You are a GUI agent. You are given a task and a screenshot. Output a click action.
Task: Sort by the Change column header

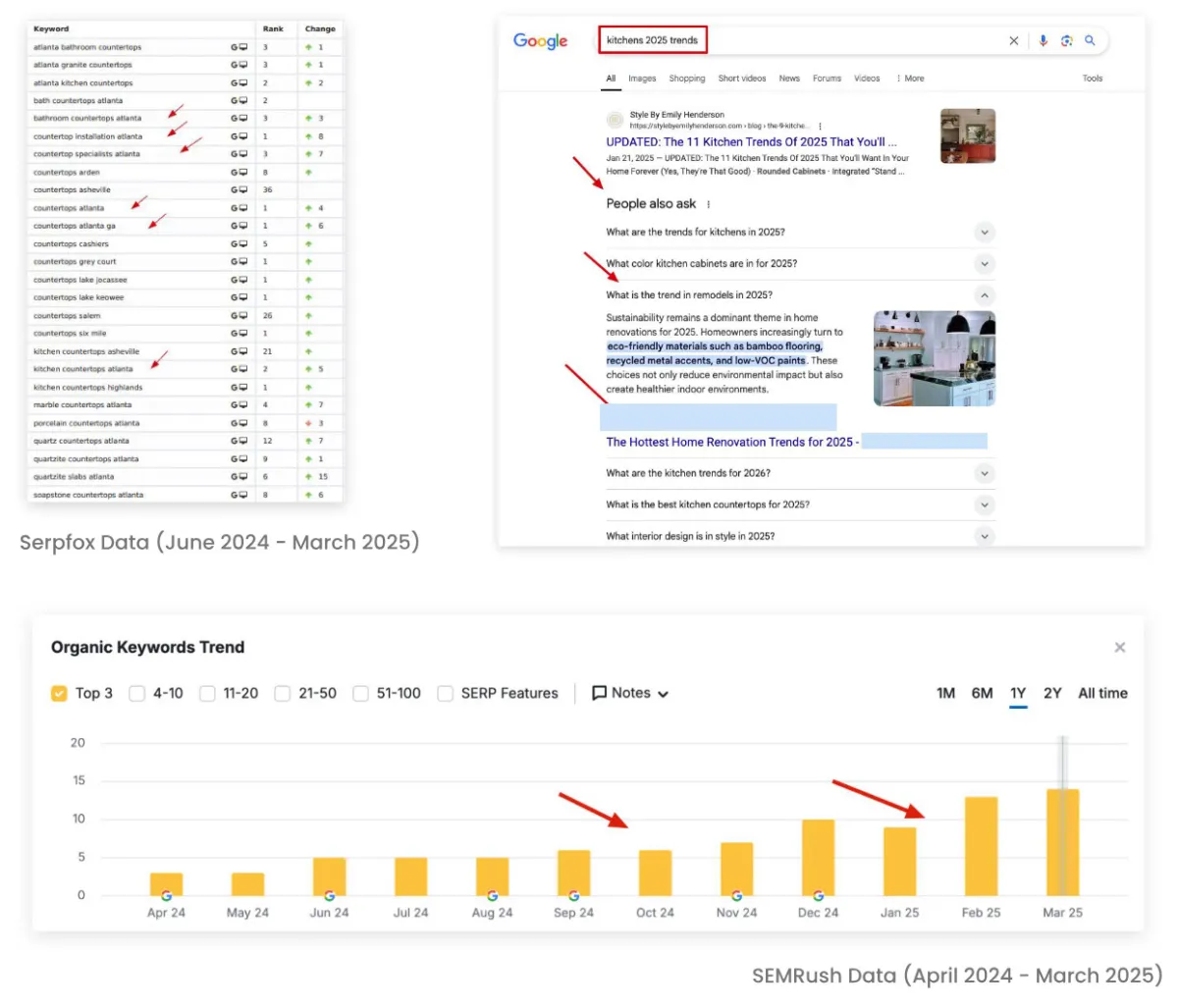click(320, 29)
